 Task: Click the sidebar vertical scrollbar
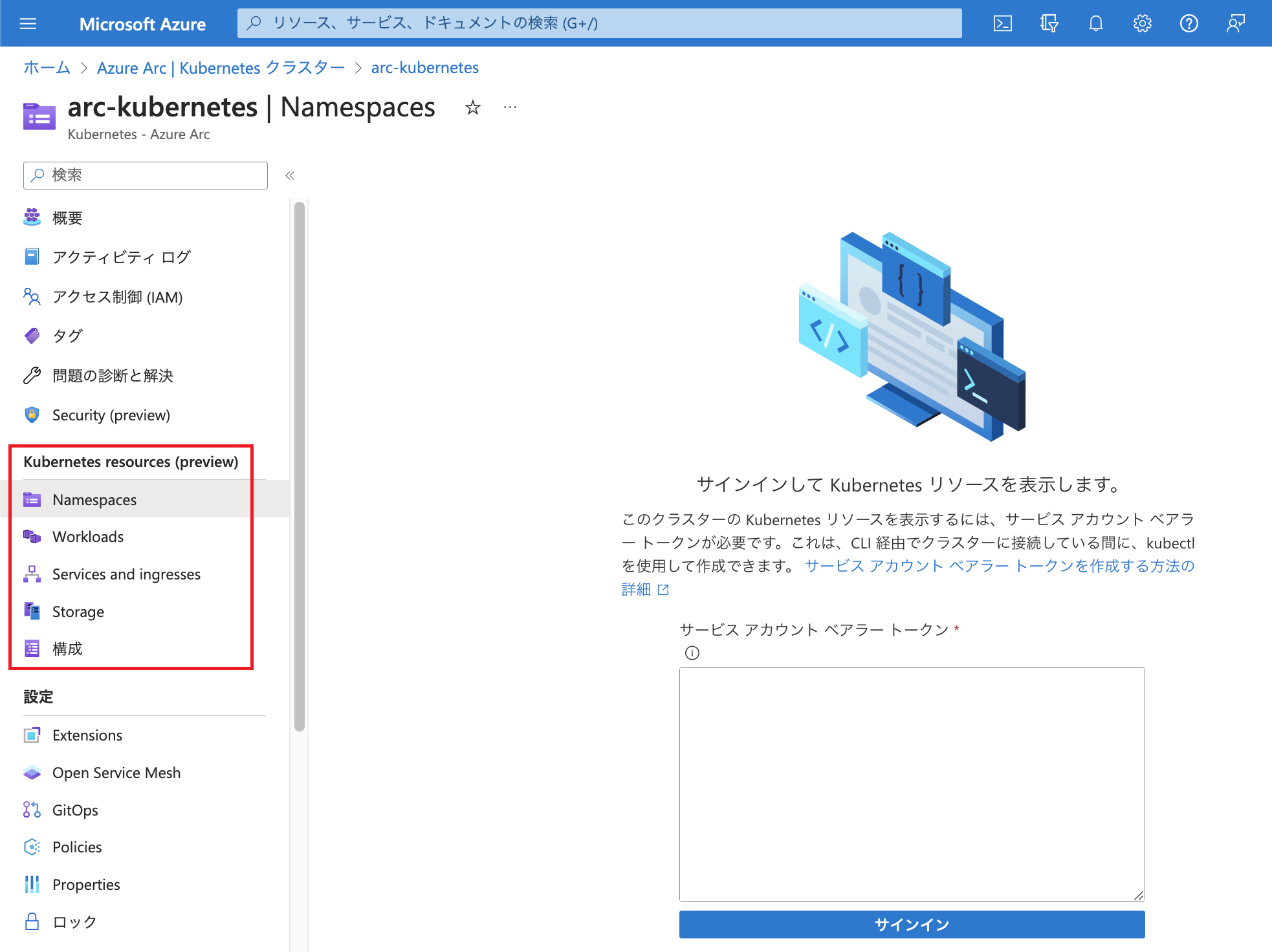(299, 466)
